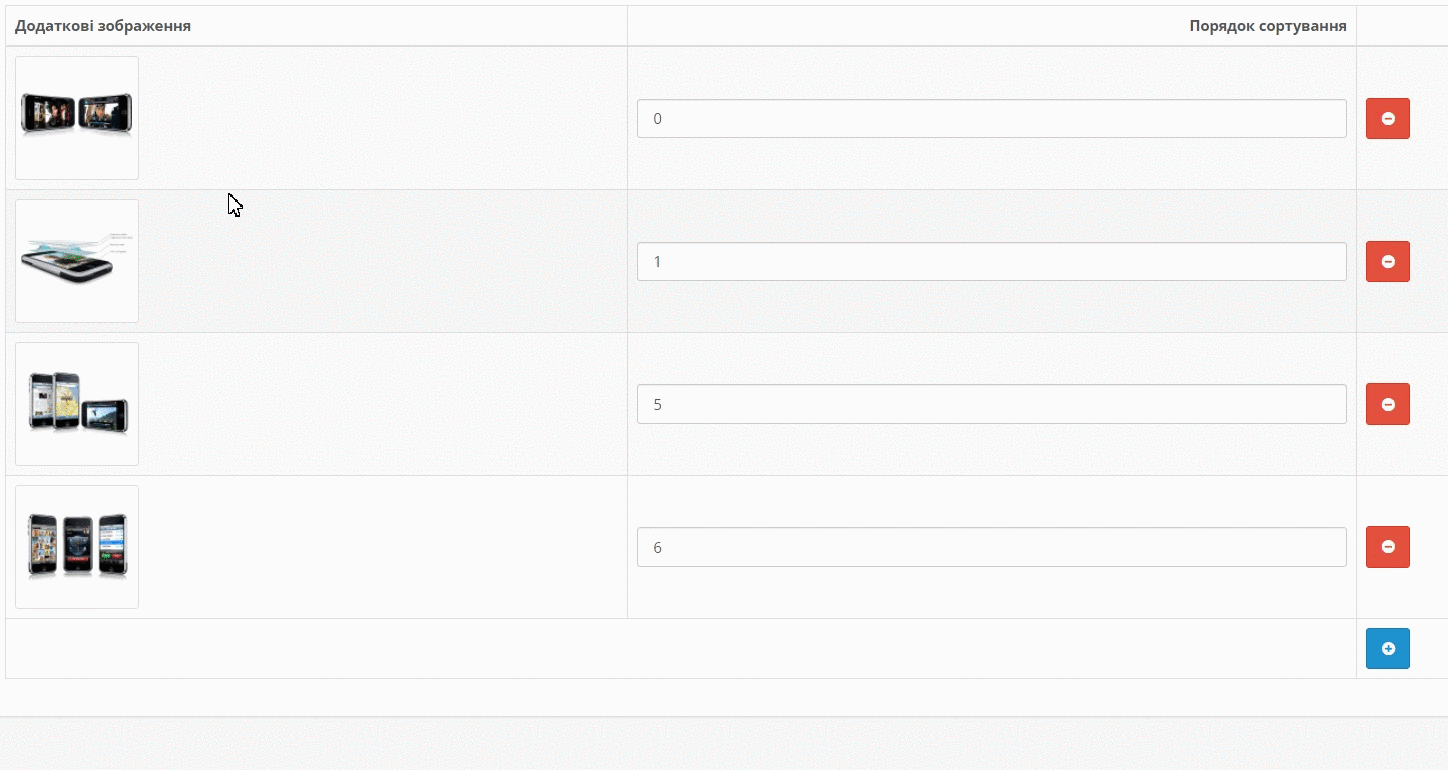Click the empty footer cell beside the add button
Screen dimensions: 1448x770
(680, 648)
